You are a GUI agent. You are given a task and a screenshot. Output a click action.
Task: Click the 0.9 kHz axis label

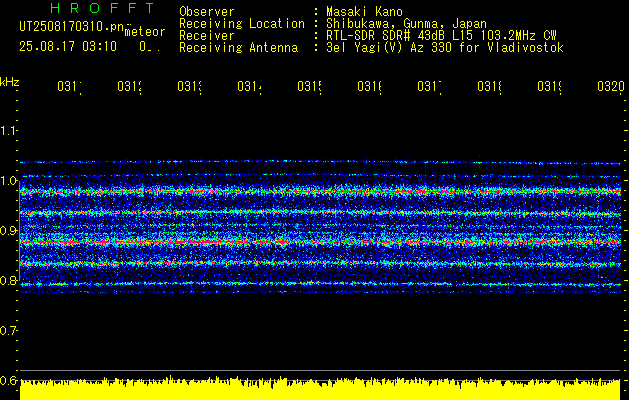click(x=8, y=230)
